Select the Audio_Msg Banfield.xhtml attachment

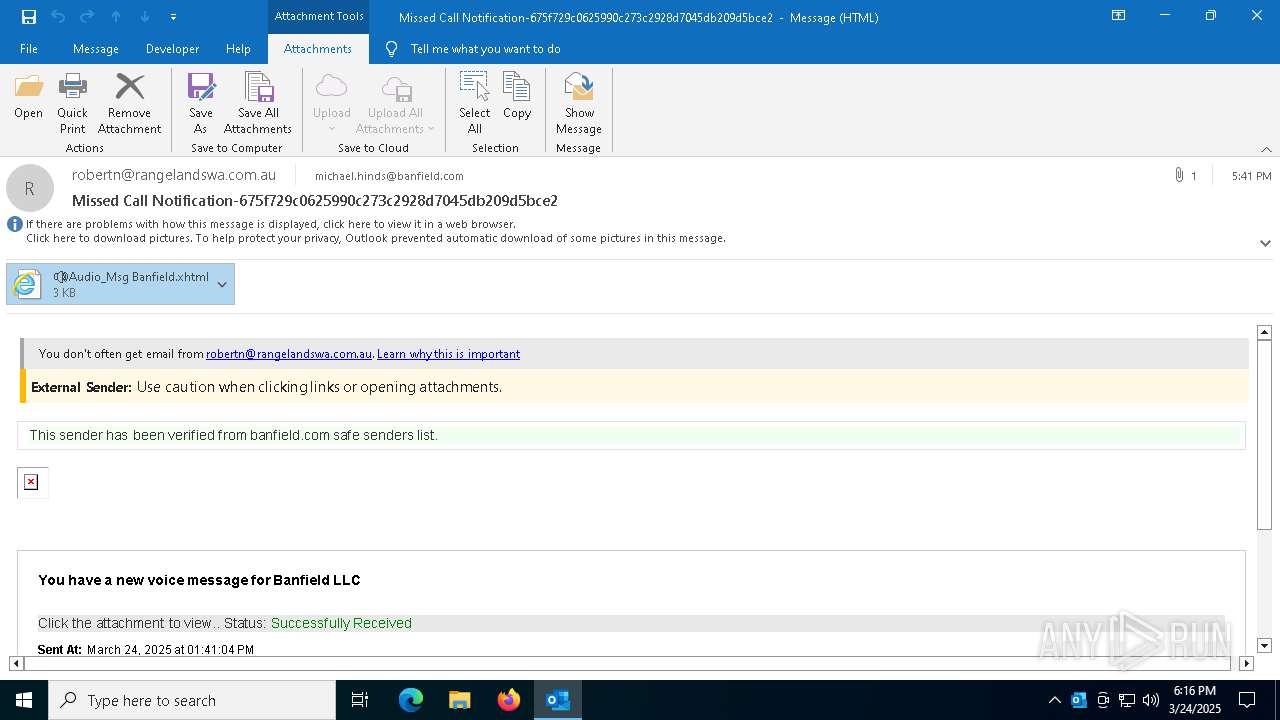pos(120,284)
